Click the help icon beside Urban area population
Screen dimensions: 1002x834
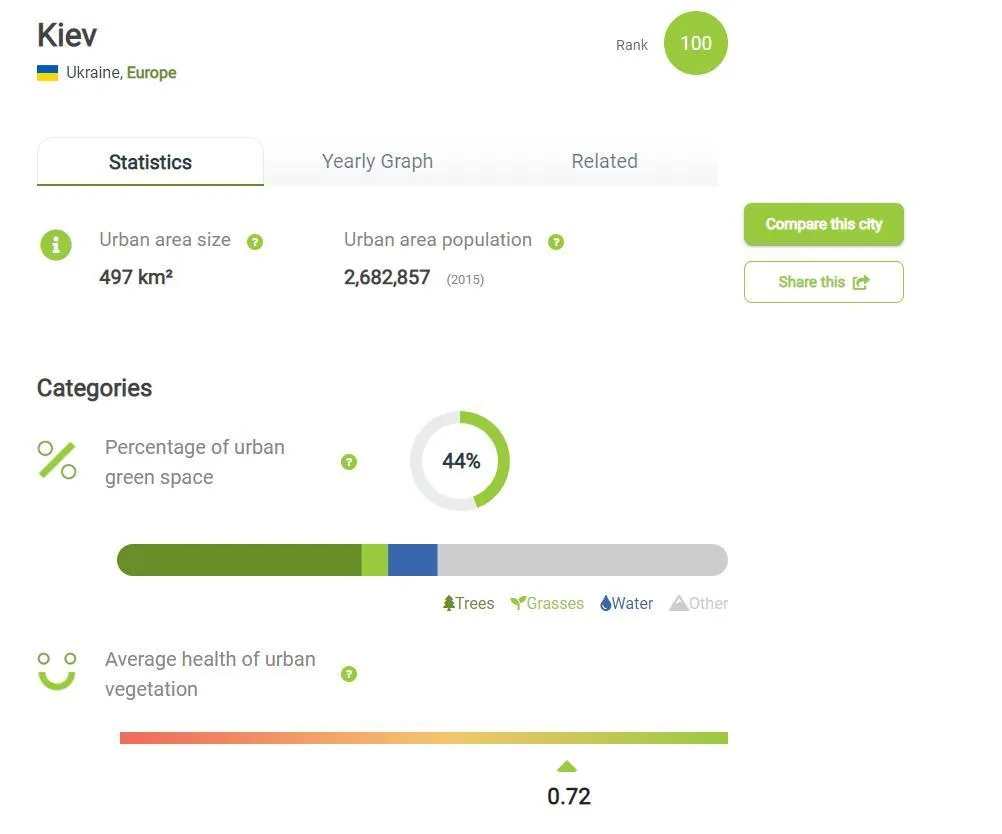556,242
